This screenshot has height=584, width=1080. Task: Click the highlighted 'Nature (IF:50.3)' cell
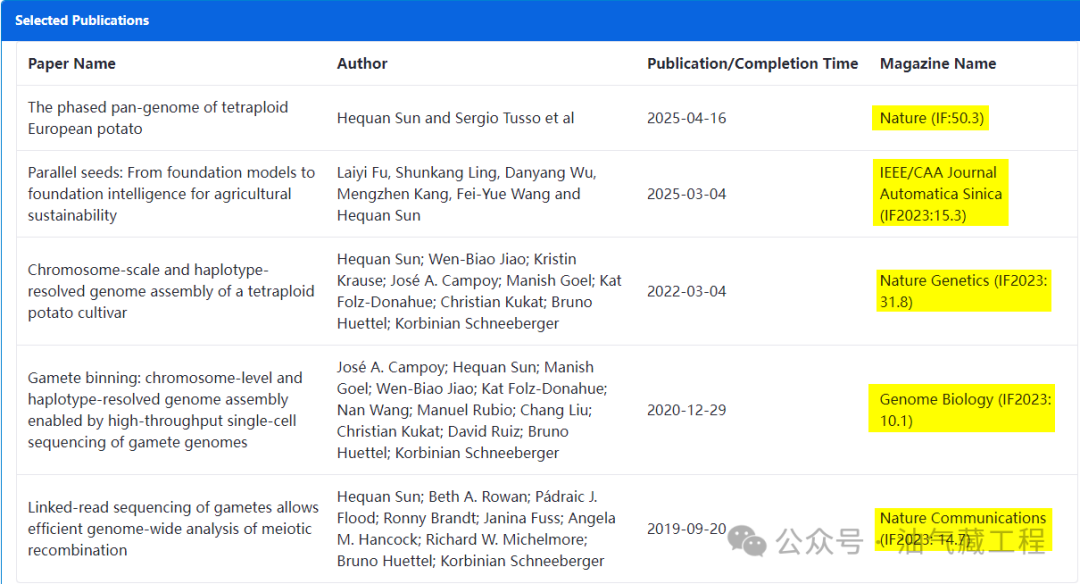click(931, 118)
